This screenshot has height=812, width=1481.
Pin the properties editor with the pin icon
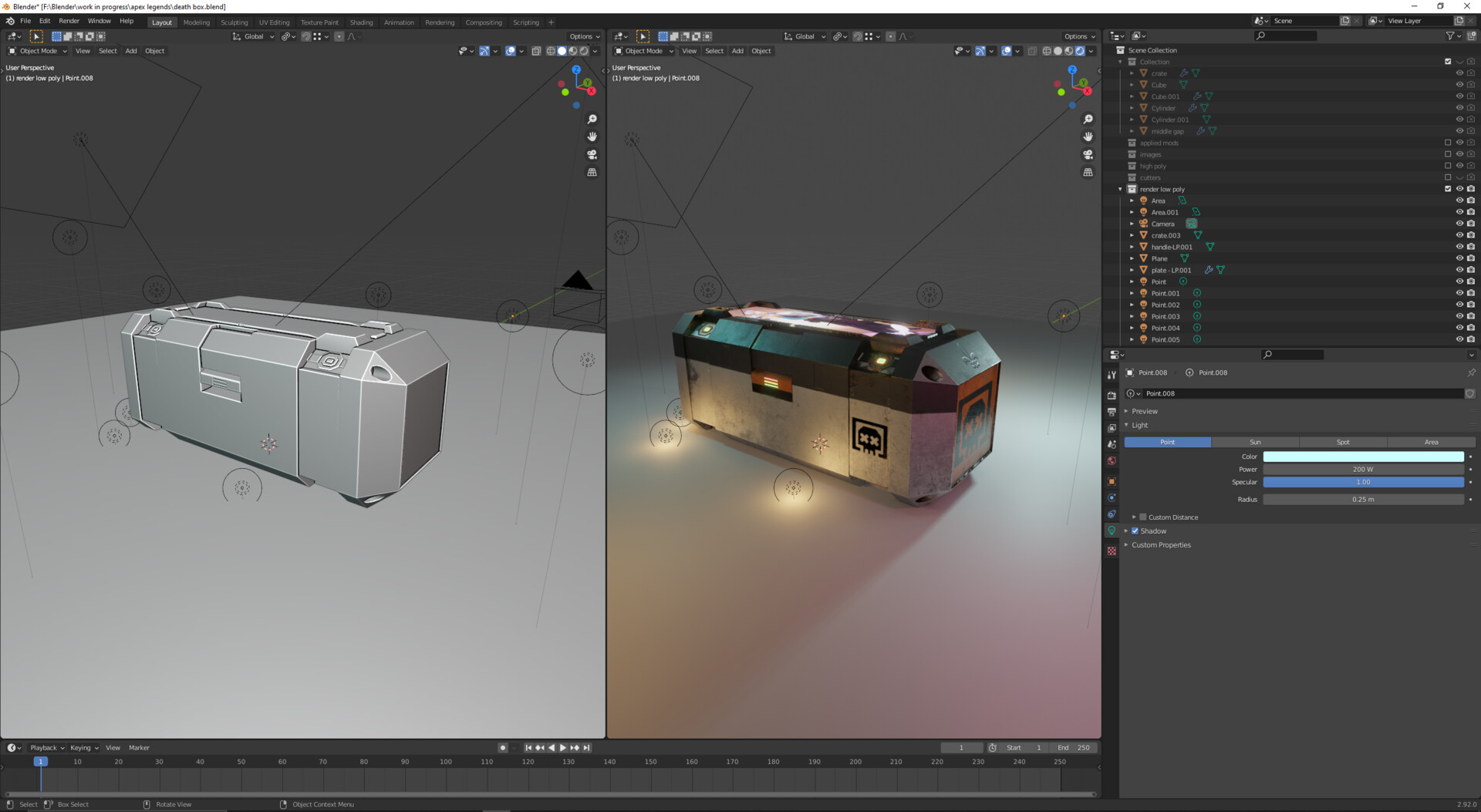pyautogui.click(x=1471, y=372)
